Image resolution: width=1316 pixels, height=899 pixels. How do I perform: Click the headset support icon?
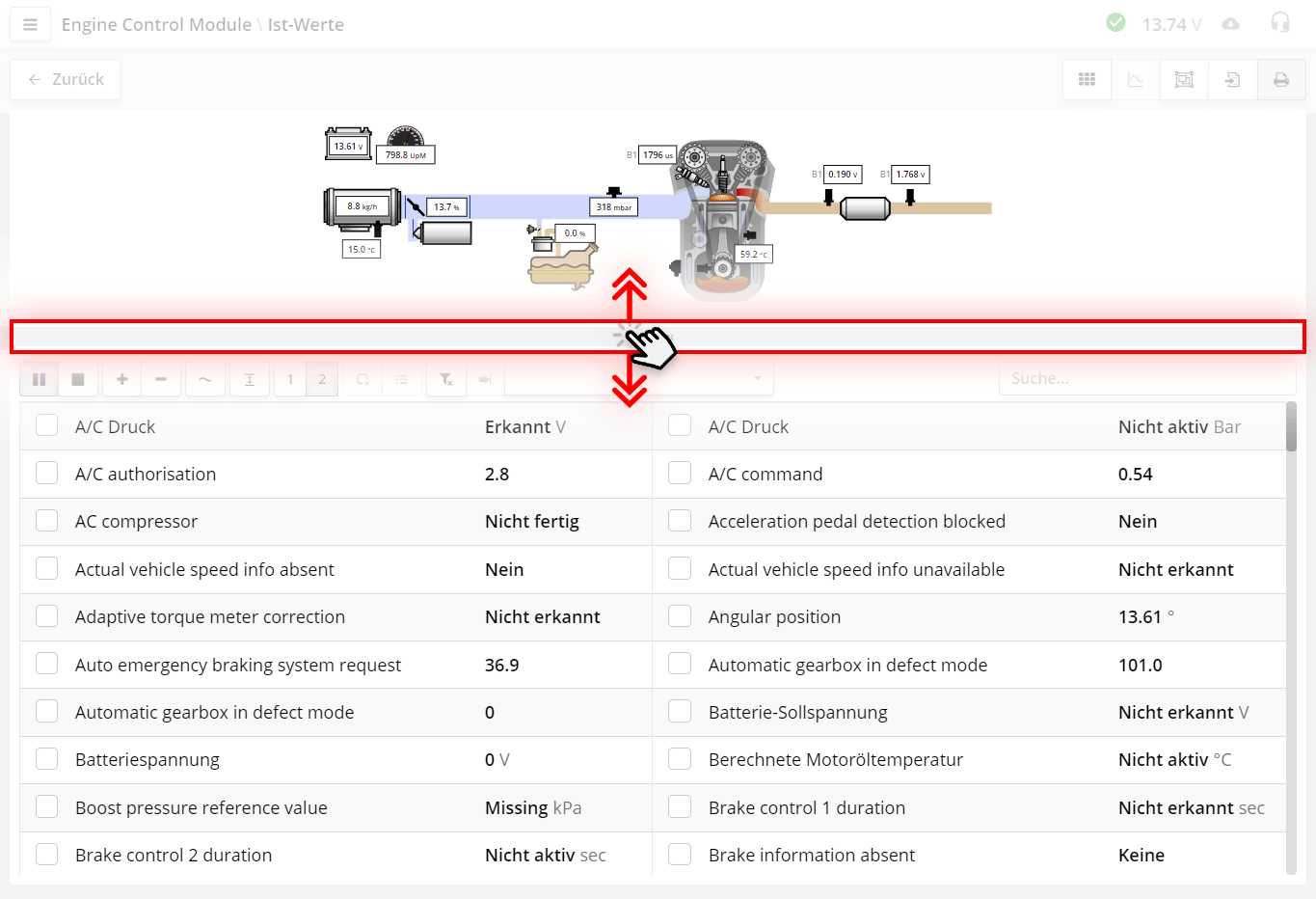(1279, 23)
